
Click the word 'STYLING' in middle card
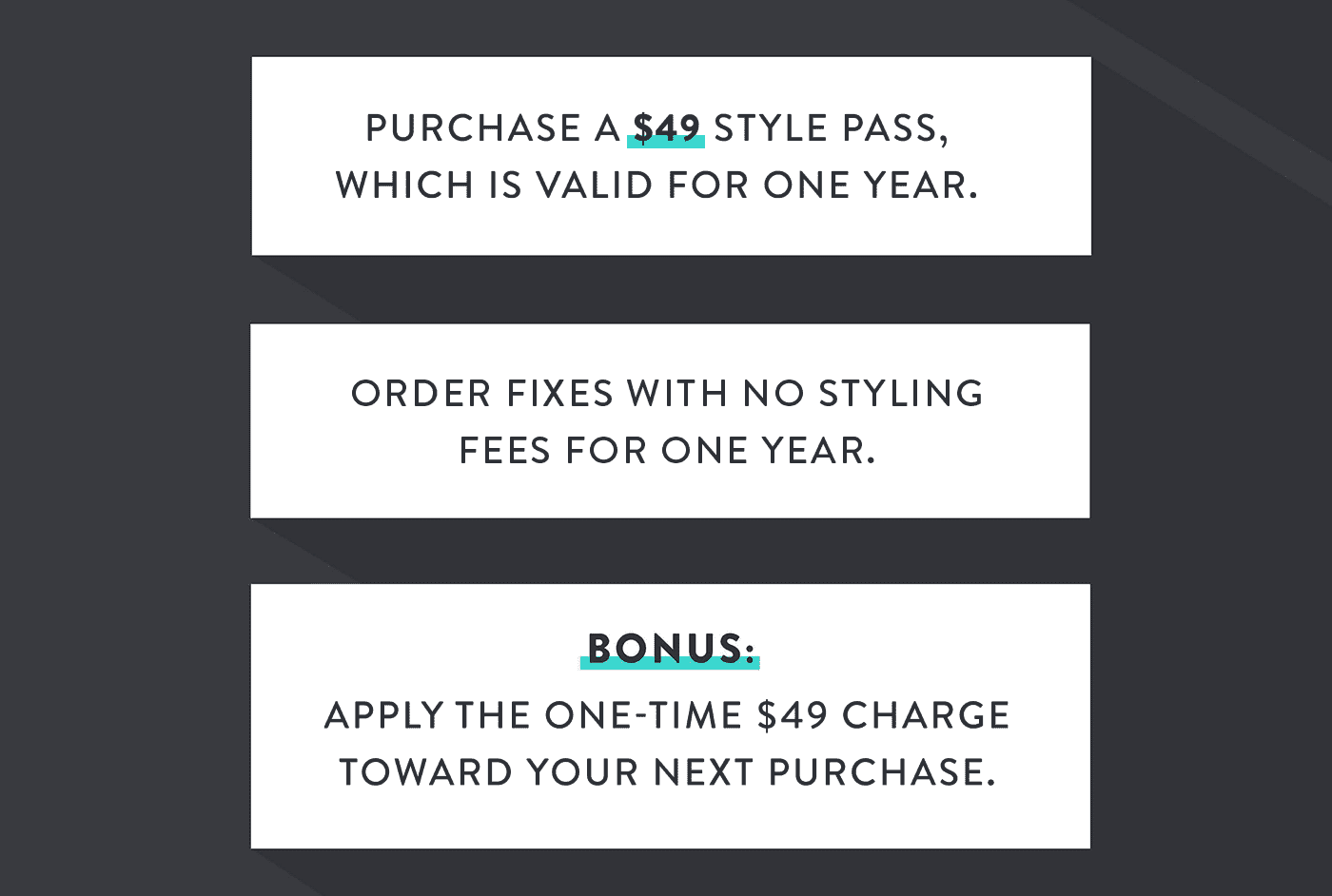click(901, 394)
